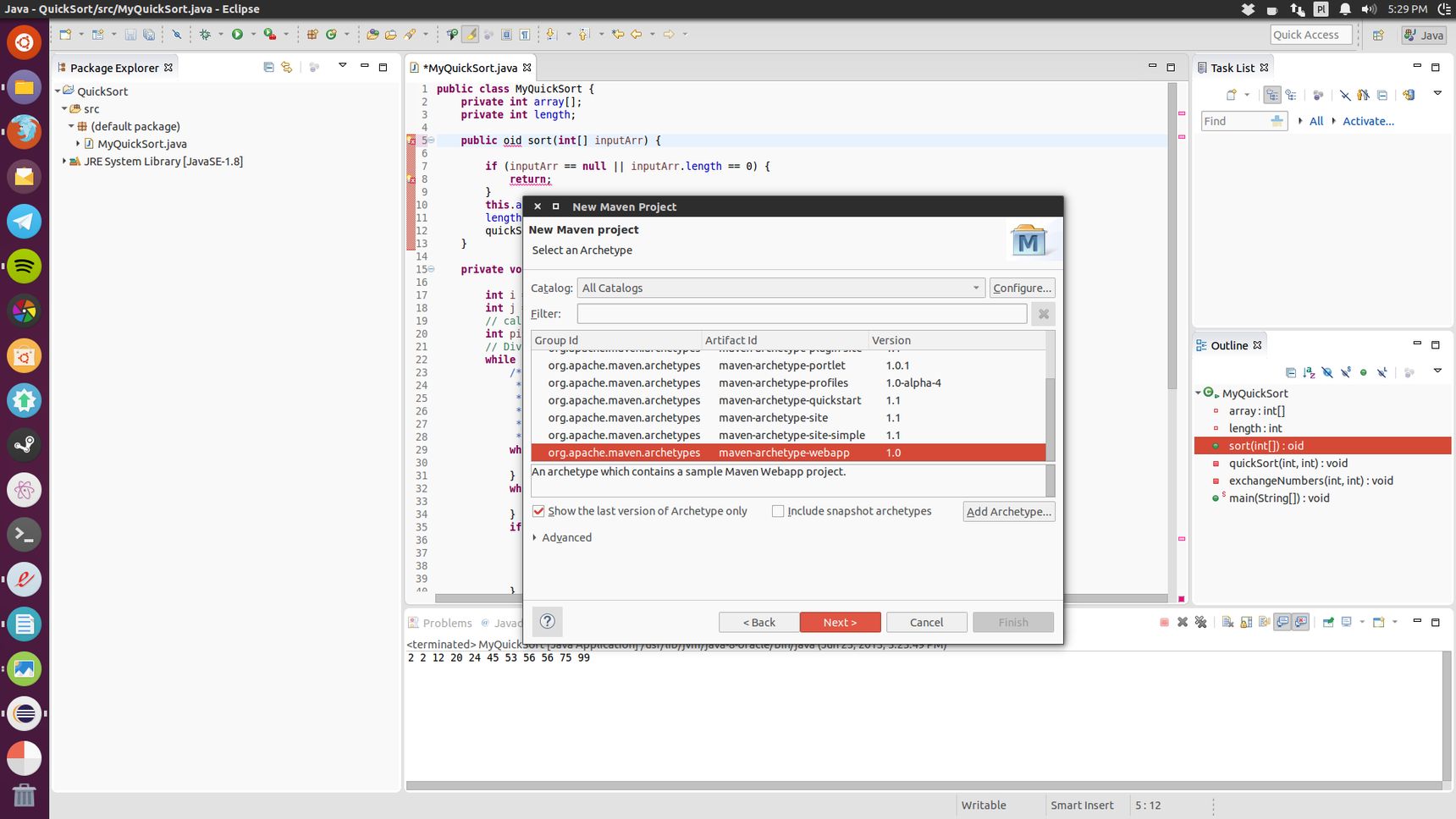The height and width of the screenshot is (819, 1456).
Task: Collapse All in Package Explorer
Action: click(x=268, y=67)
